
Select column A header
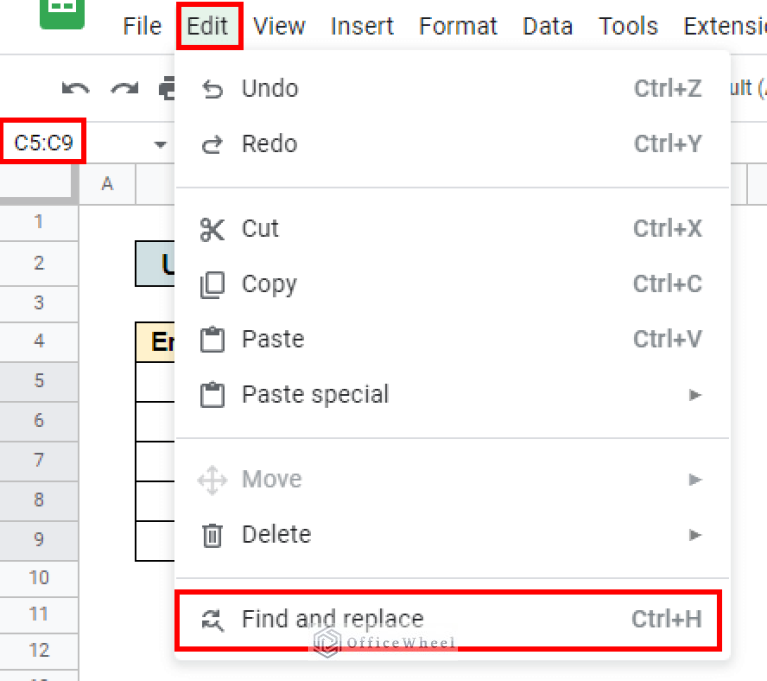click(x=107, y=184)
